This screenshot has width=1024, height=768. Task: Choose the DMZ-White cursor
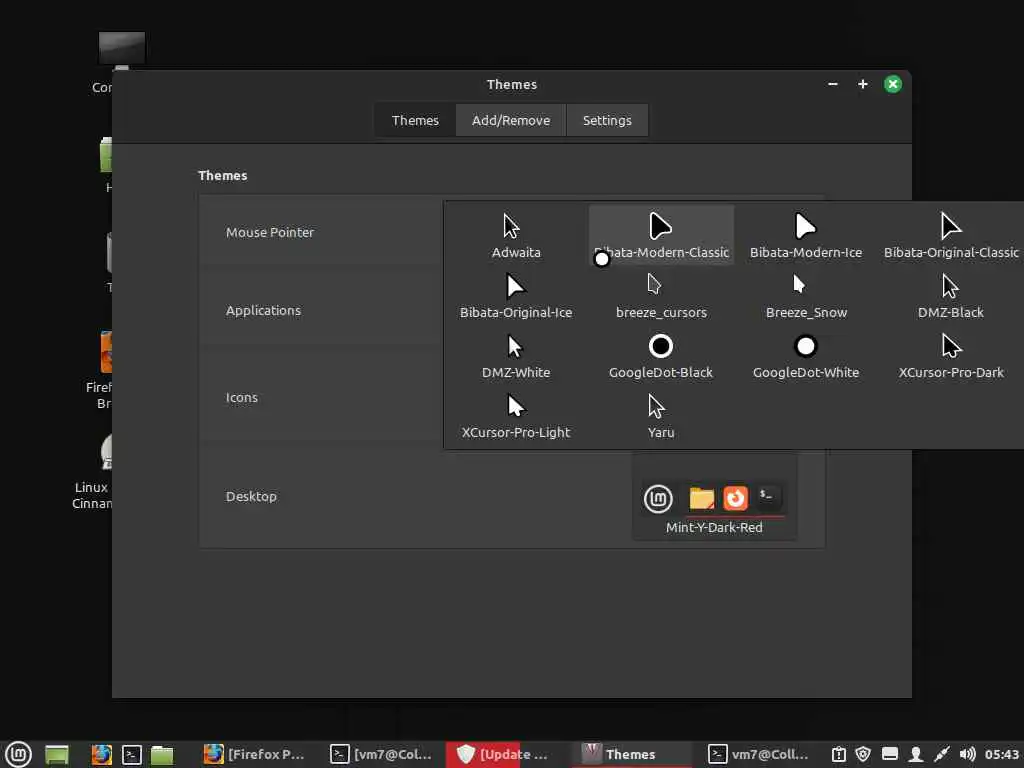(x=516, y=356)
